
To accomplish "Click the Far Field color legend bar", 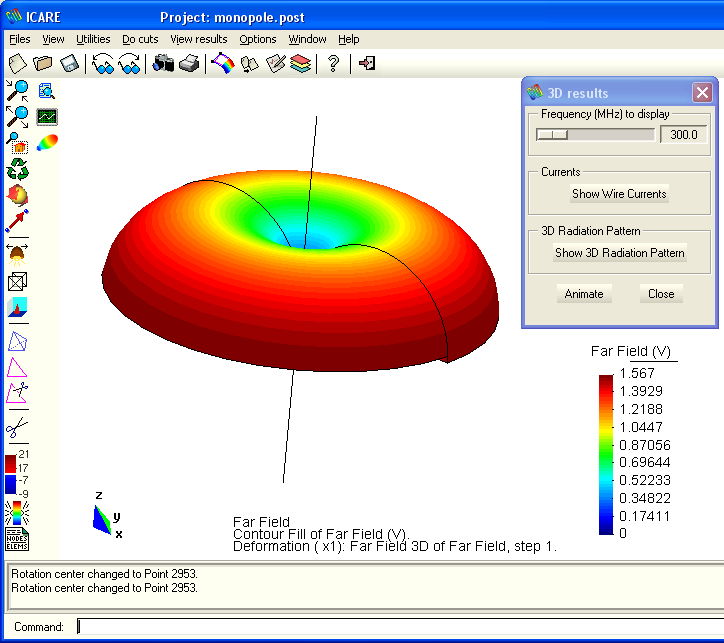I will pyautogui.click(x=606, y=455).
